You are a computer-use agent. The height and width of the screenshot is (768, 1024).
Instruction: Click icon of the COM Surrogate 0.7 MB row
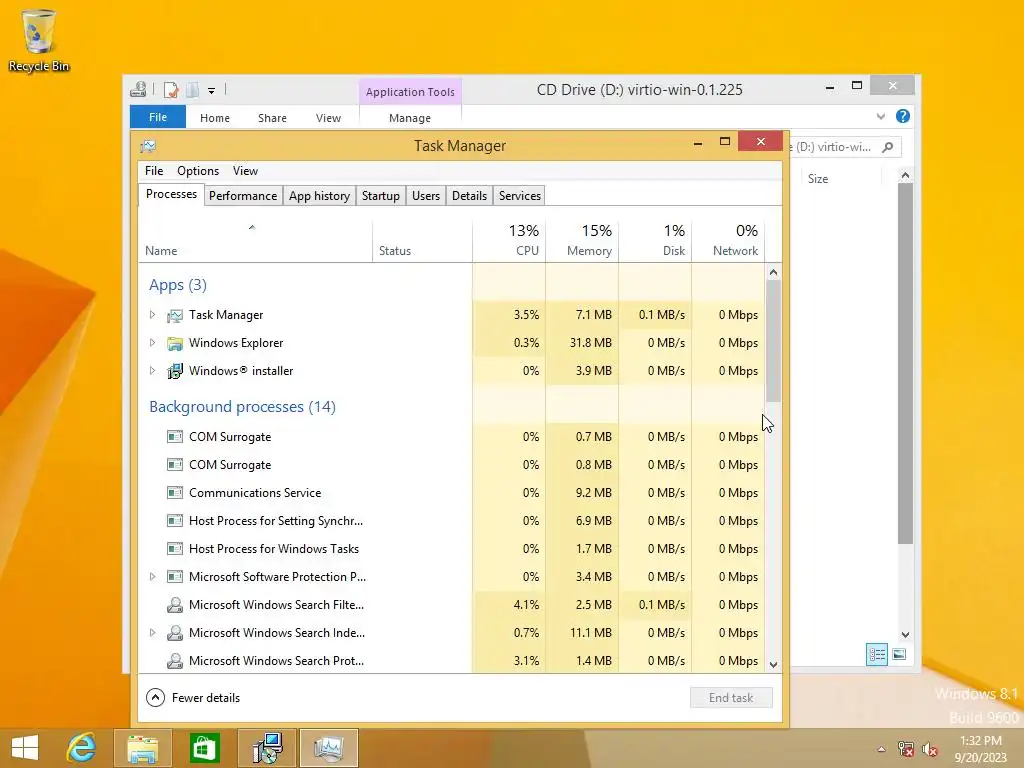pyautogui.click(x=174, y=437)
